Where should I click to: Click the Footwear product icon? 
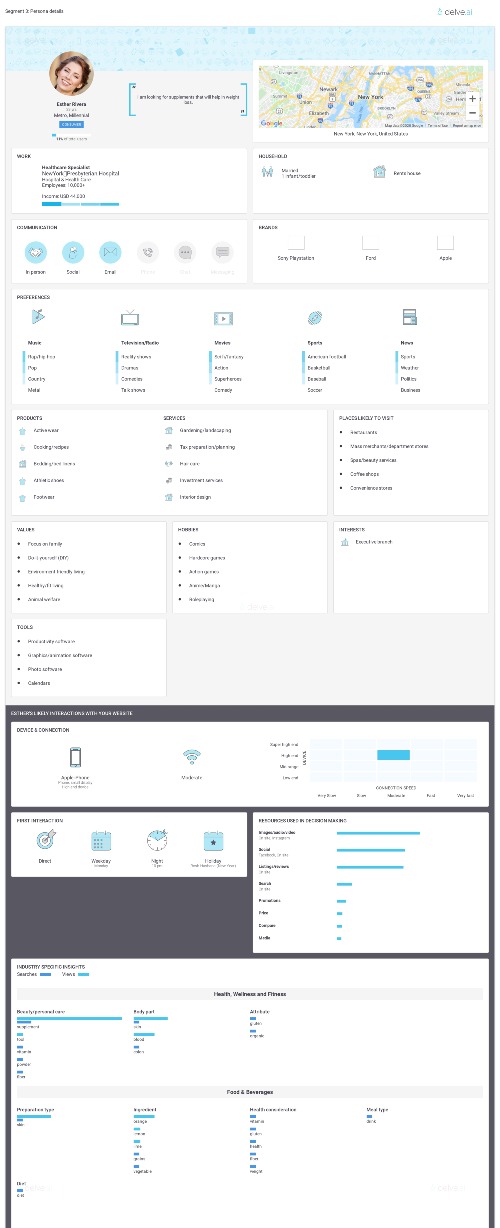click(22, 496)
